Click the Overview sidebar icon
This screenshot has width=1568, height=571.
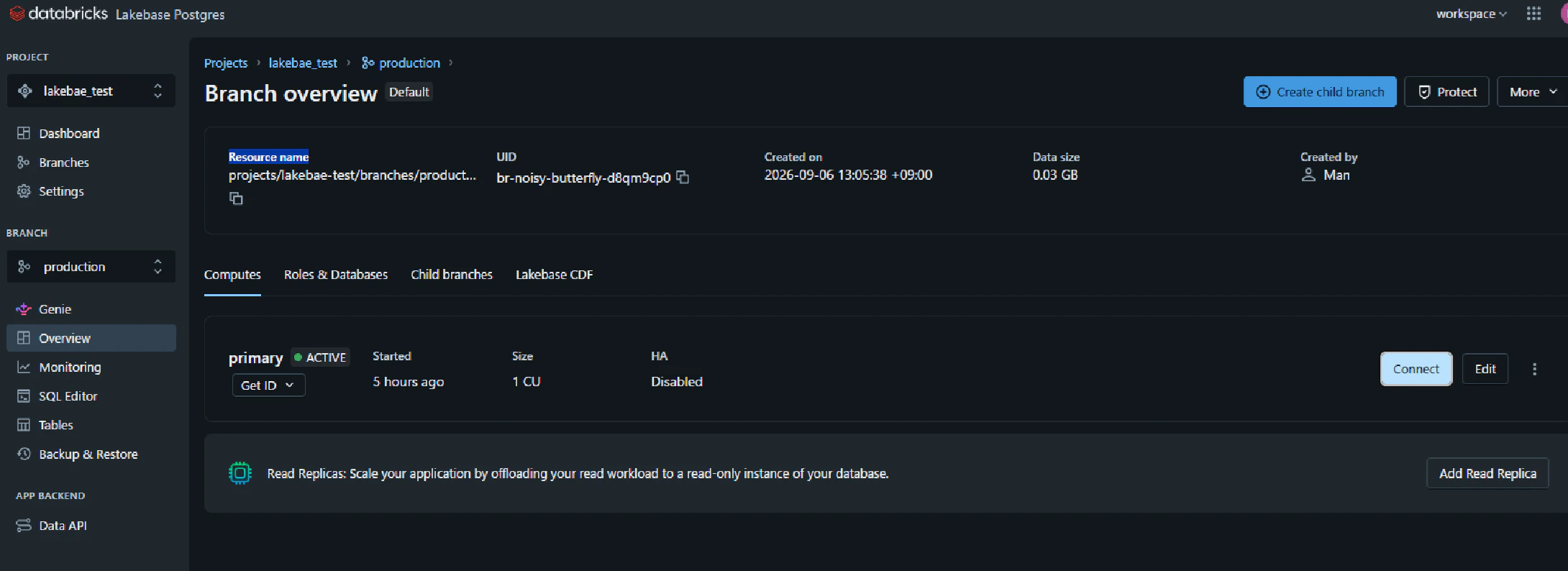24,338
